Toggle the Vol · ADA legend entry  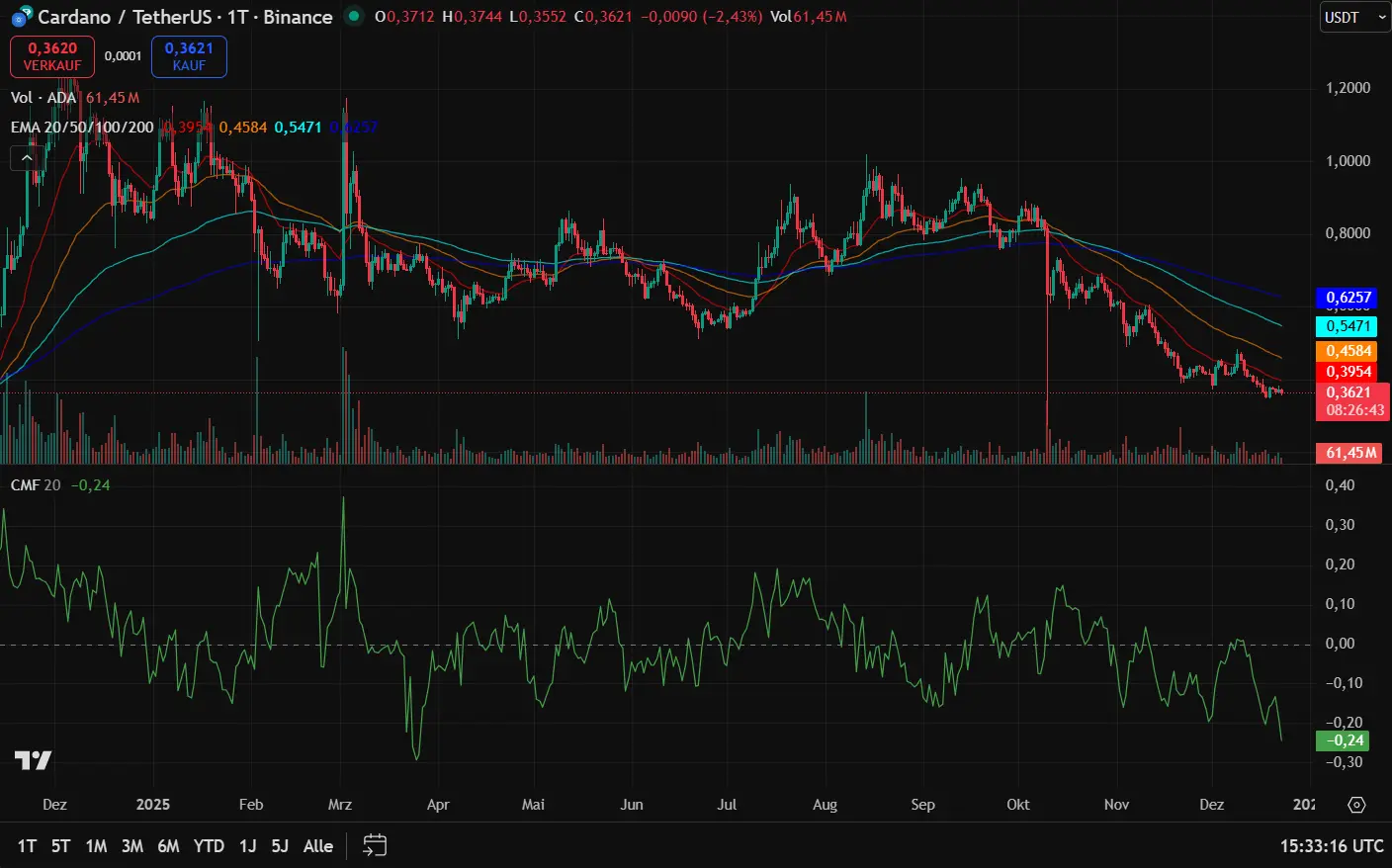click(44, 98)
